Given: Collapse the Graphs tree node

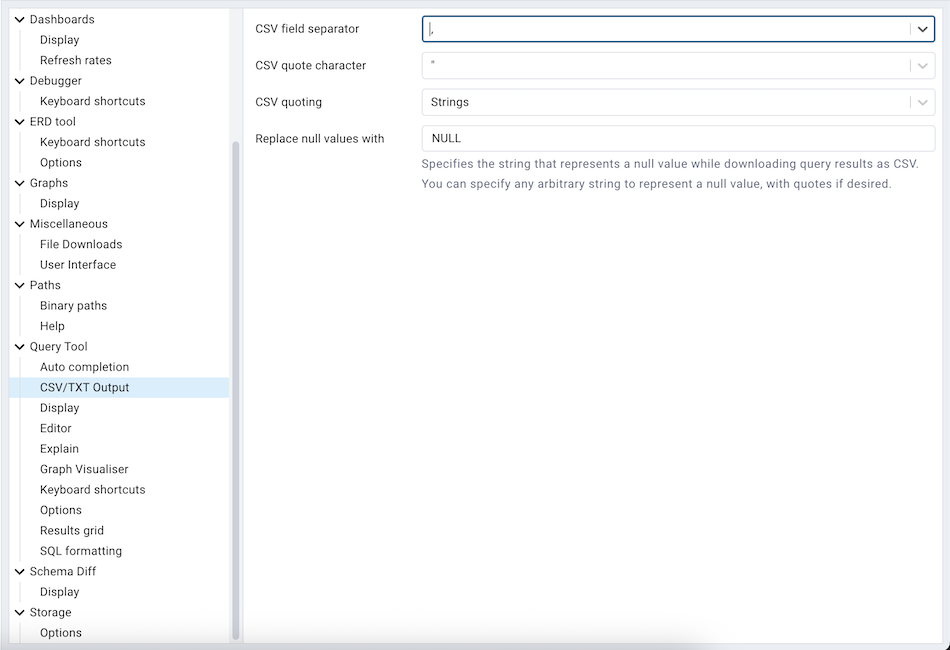Looking at the screenshot, I should coord(19,183).
